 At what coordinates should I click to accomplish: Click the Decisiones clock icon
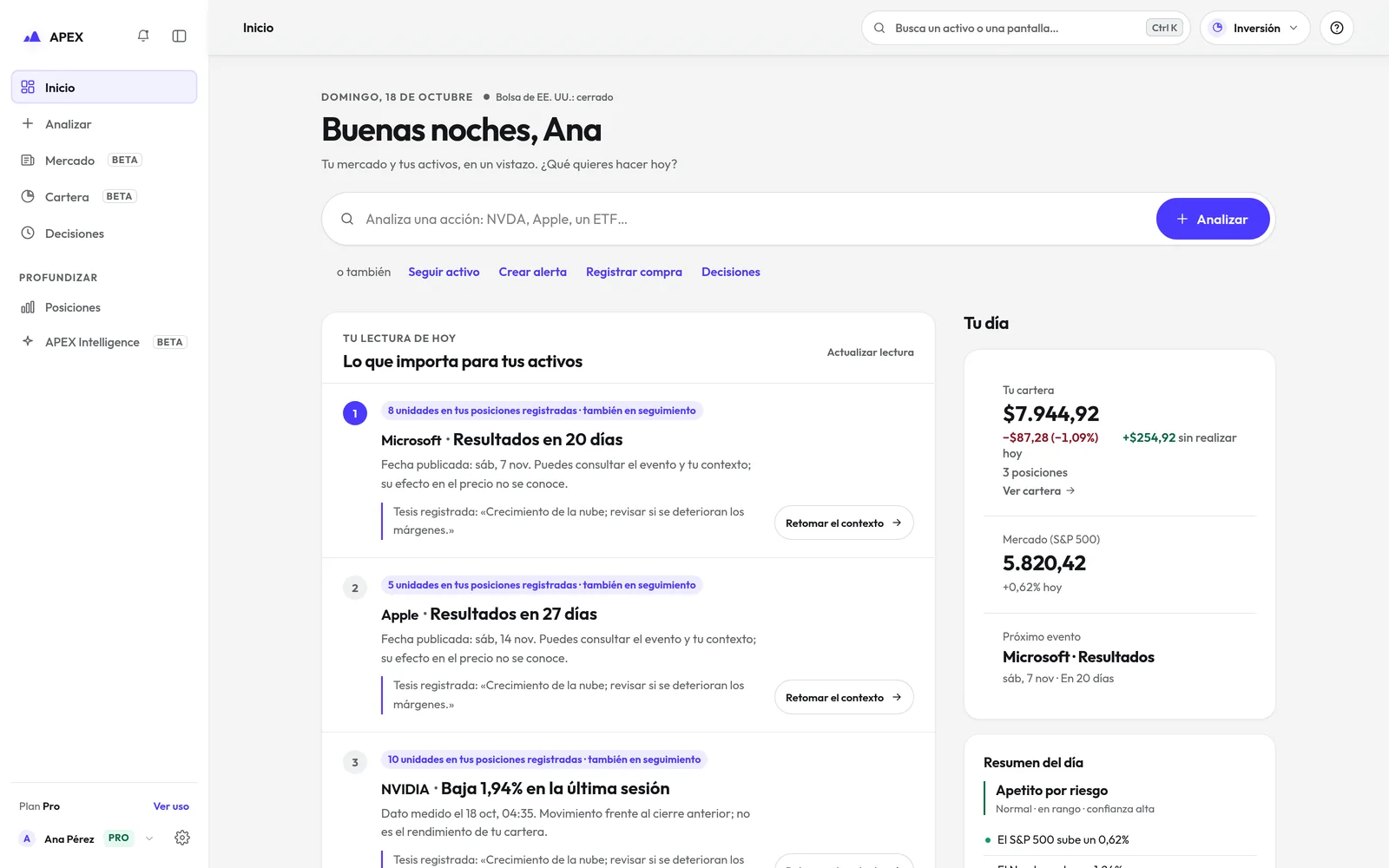[x=28, y=233]
